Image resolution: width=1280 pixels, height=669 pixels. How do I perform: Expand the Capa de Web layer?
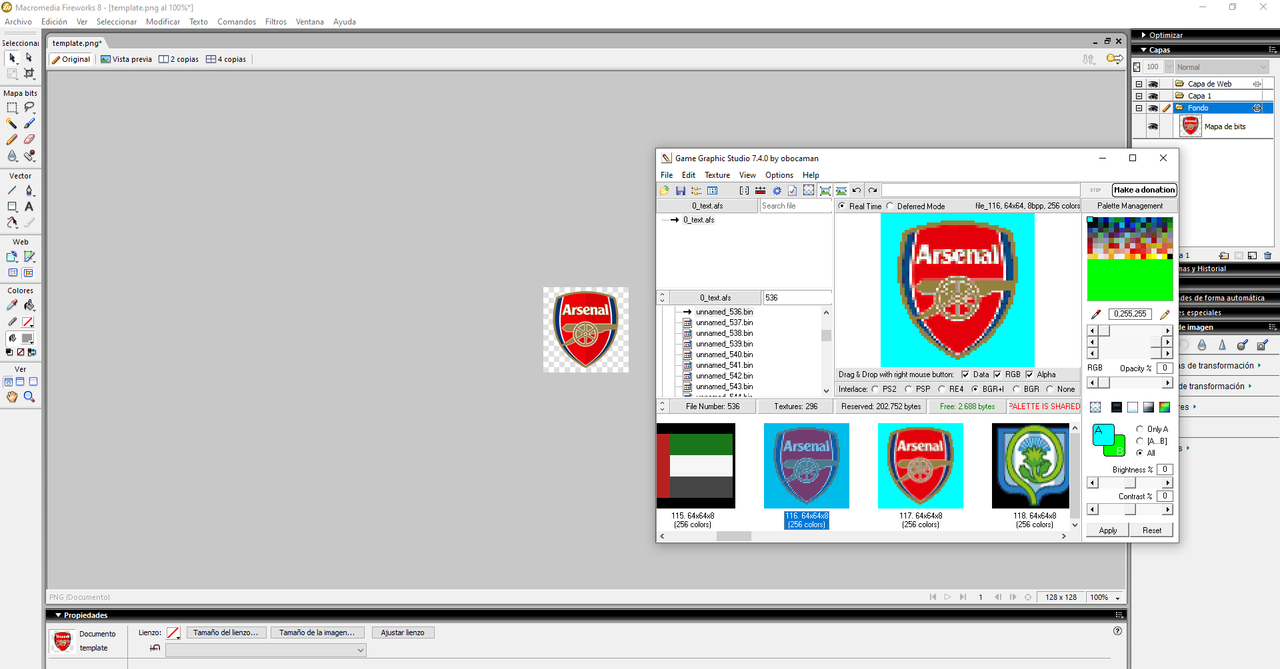point(1139,84)
